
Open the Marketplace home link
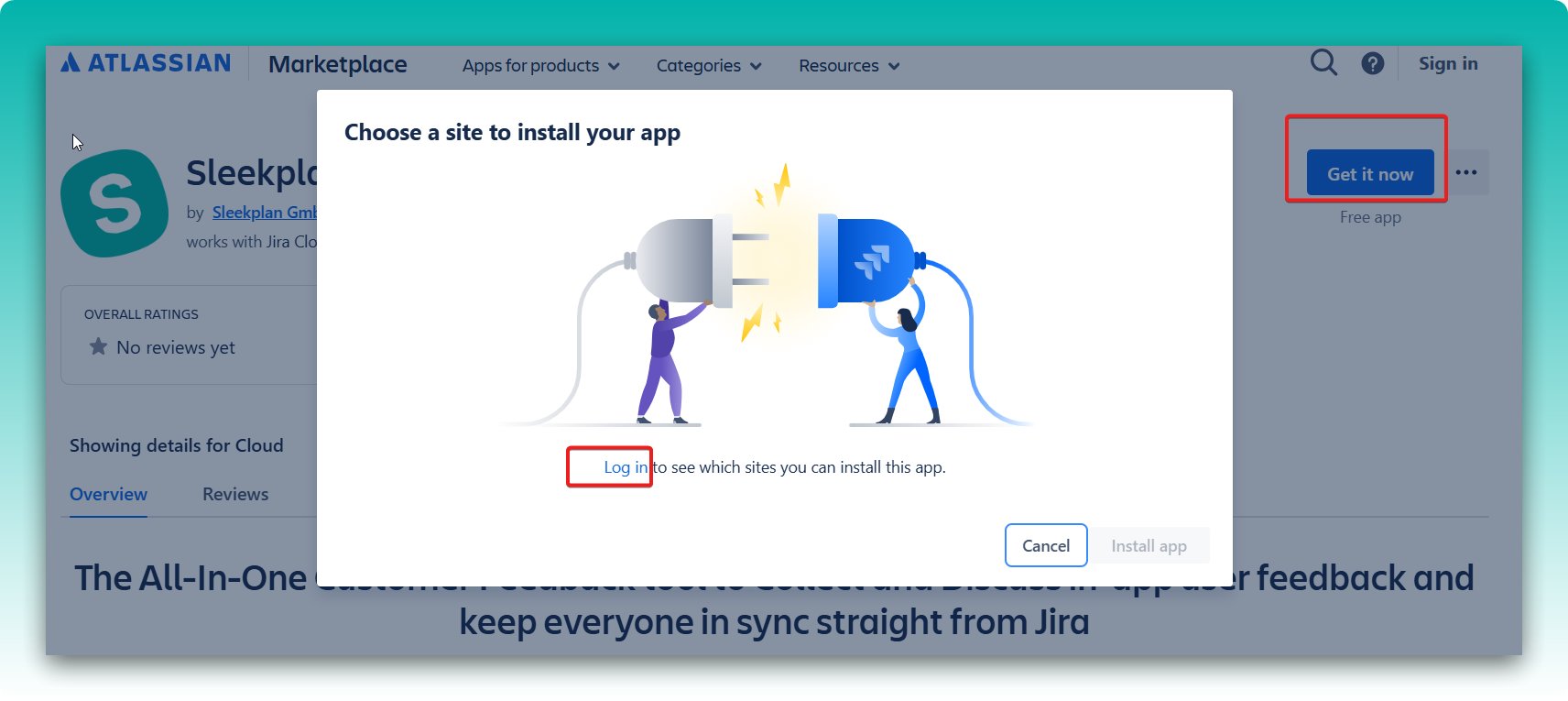click(338, 64)
